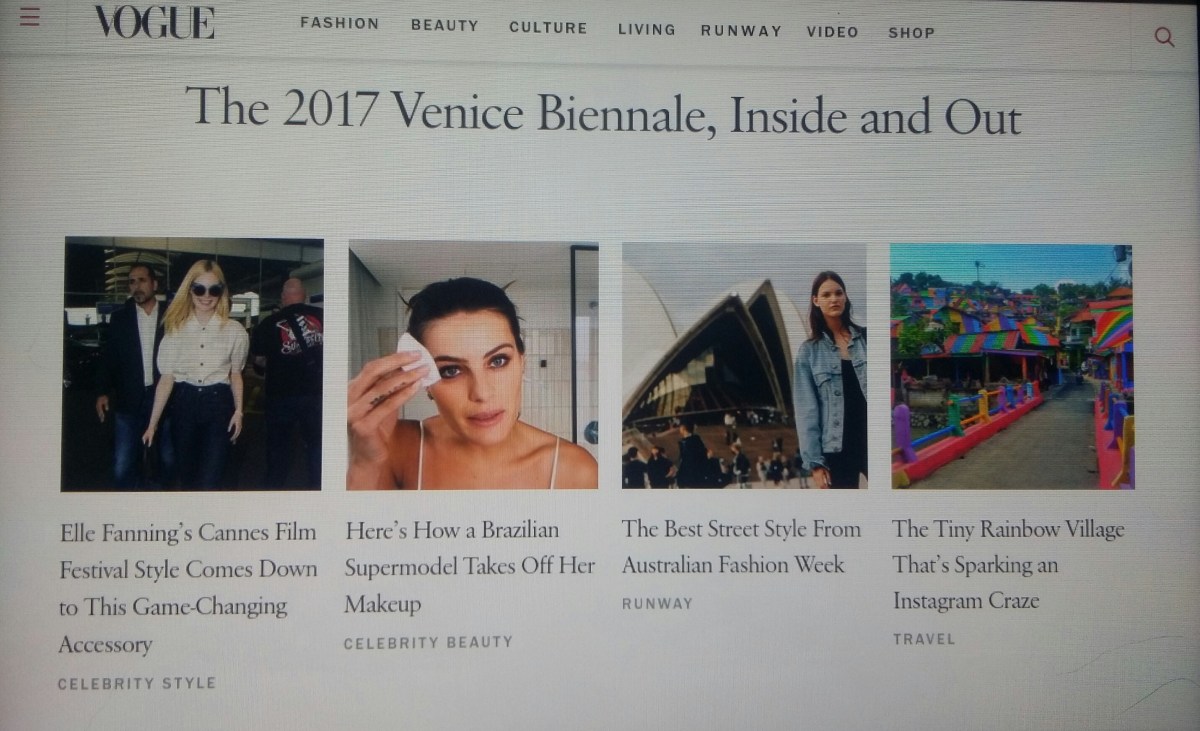Viewport: 1200px width, 731px height.
Task: Open the rainbow village photo thumbnail
Action: click(x=1012, y=367)
